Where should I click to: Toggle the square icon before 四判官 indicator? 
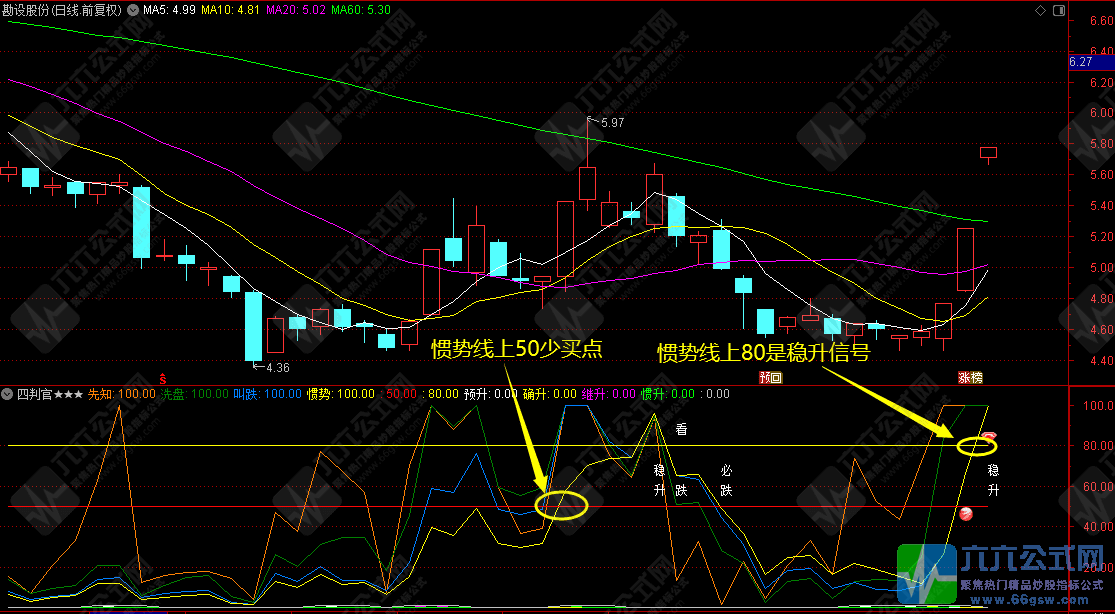click(x=7, y=394)
